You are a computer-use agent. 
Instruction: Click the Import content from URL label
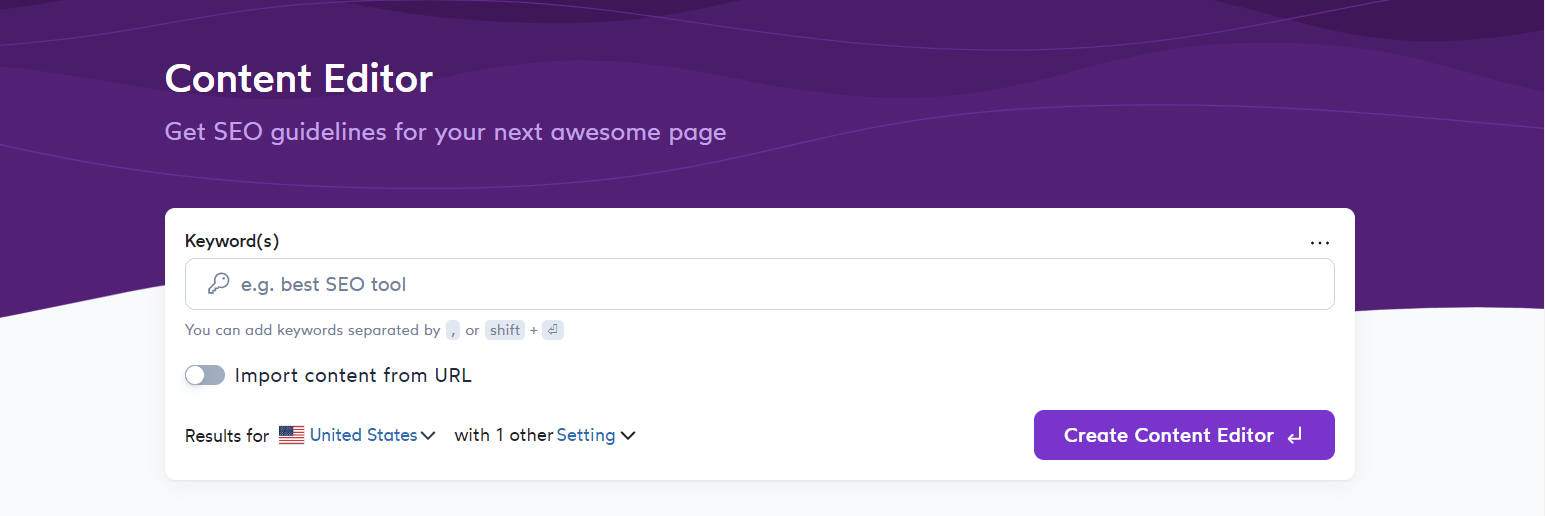coord(353,375)
